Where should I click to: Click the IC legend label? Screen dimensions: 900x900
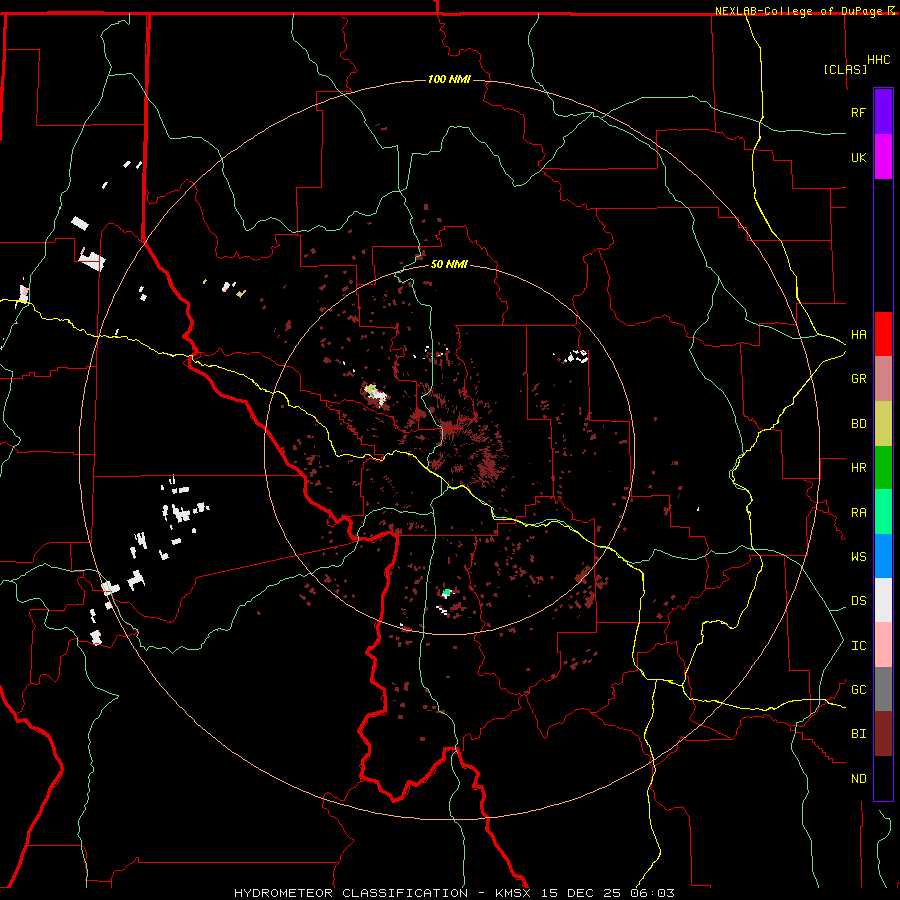pyautogui.click(x=858, y=646)
